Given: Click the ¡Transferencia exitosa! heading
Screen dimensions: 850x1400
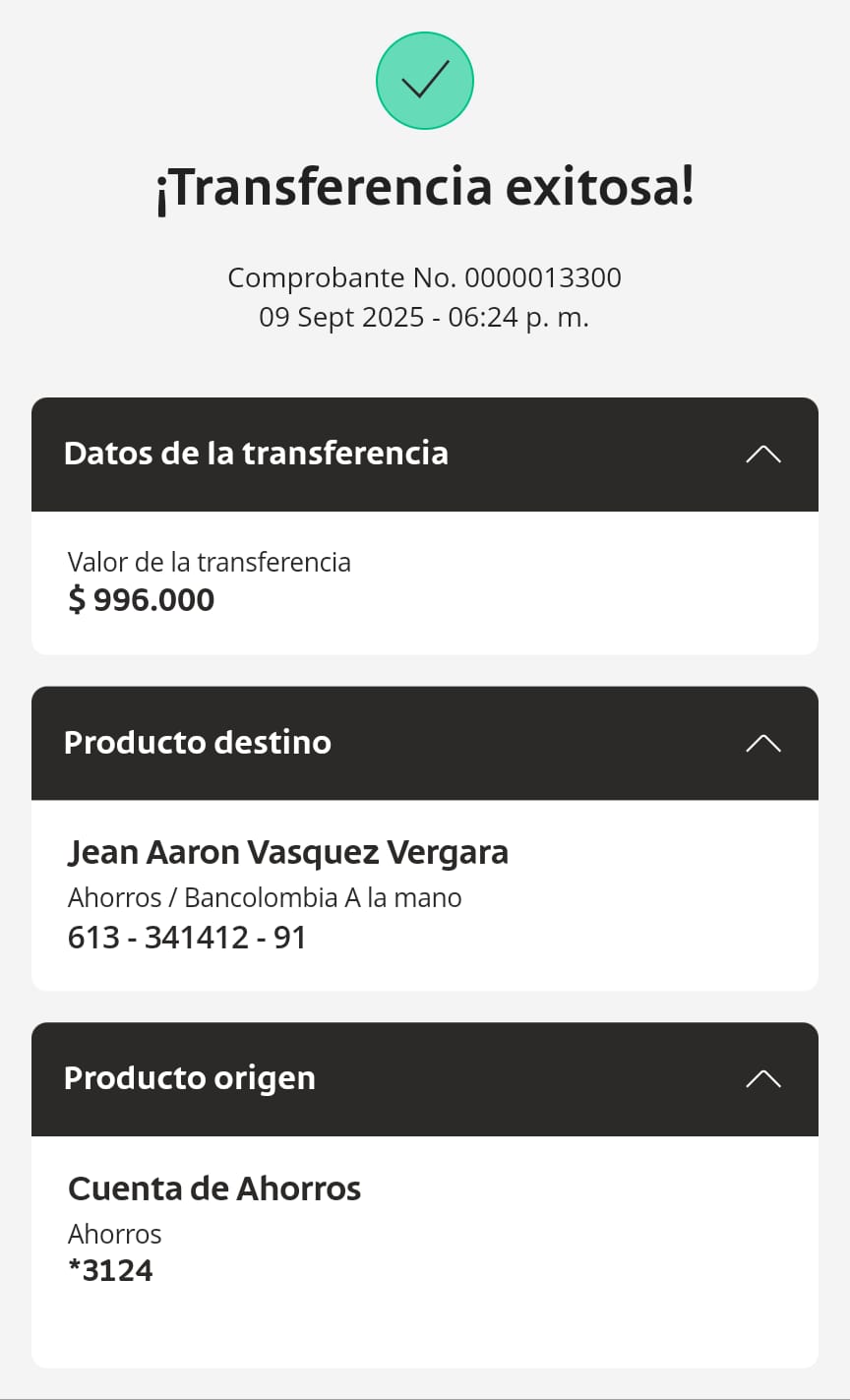Looking at the screenshot, I should pos(425,188).
